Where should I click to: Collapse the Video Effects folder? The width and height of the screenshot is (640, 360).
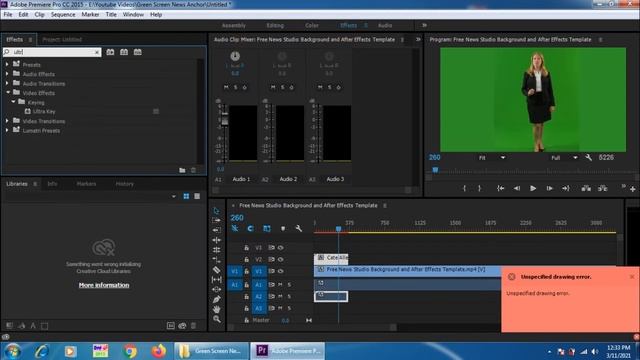coord(8,93)
